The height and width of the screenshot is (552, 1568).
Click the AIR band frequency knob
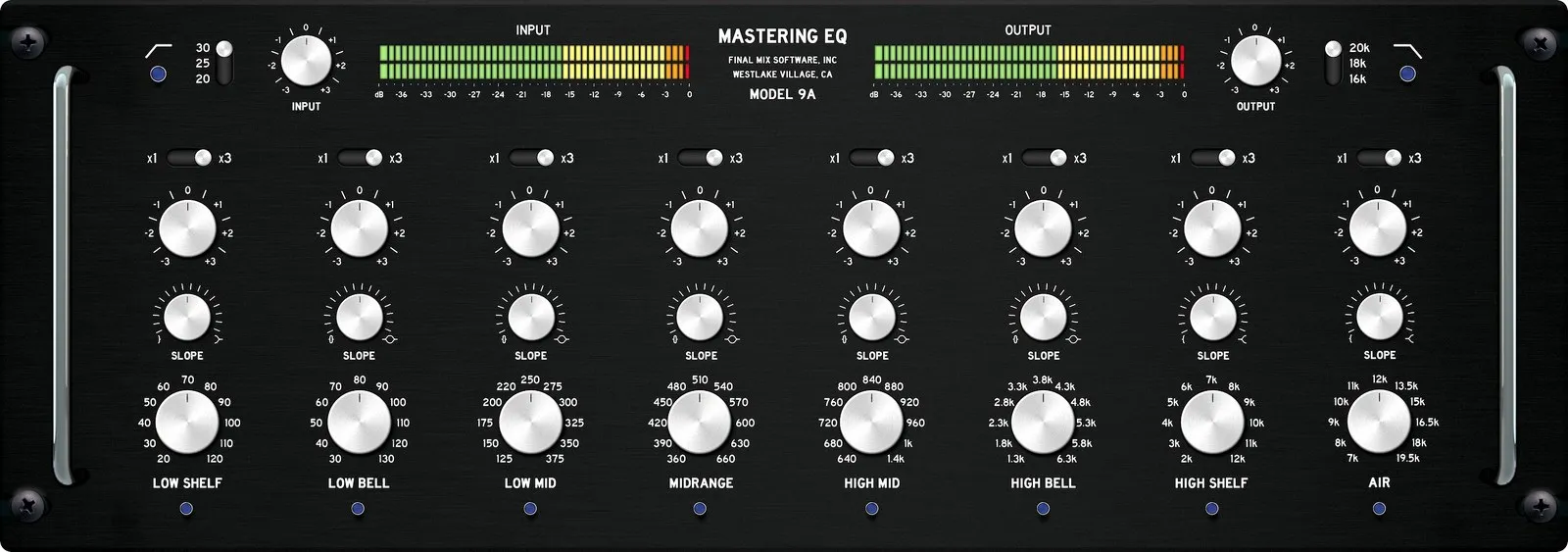[x=1378, y=423]
